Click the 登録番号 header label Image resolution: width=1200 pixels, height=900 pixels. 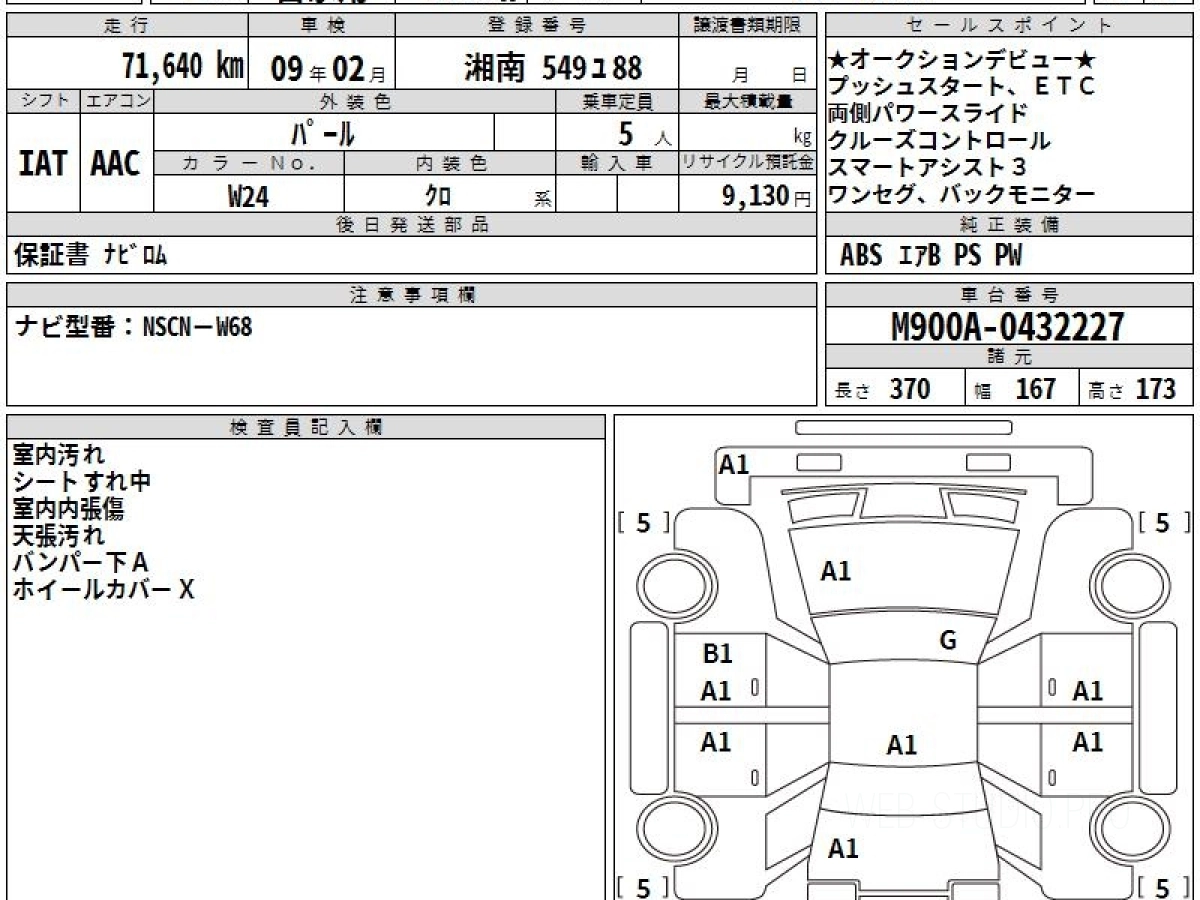point(536,26)
